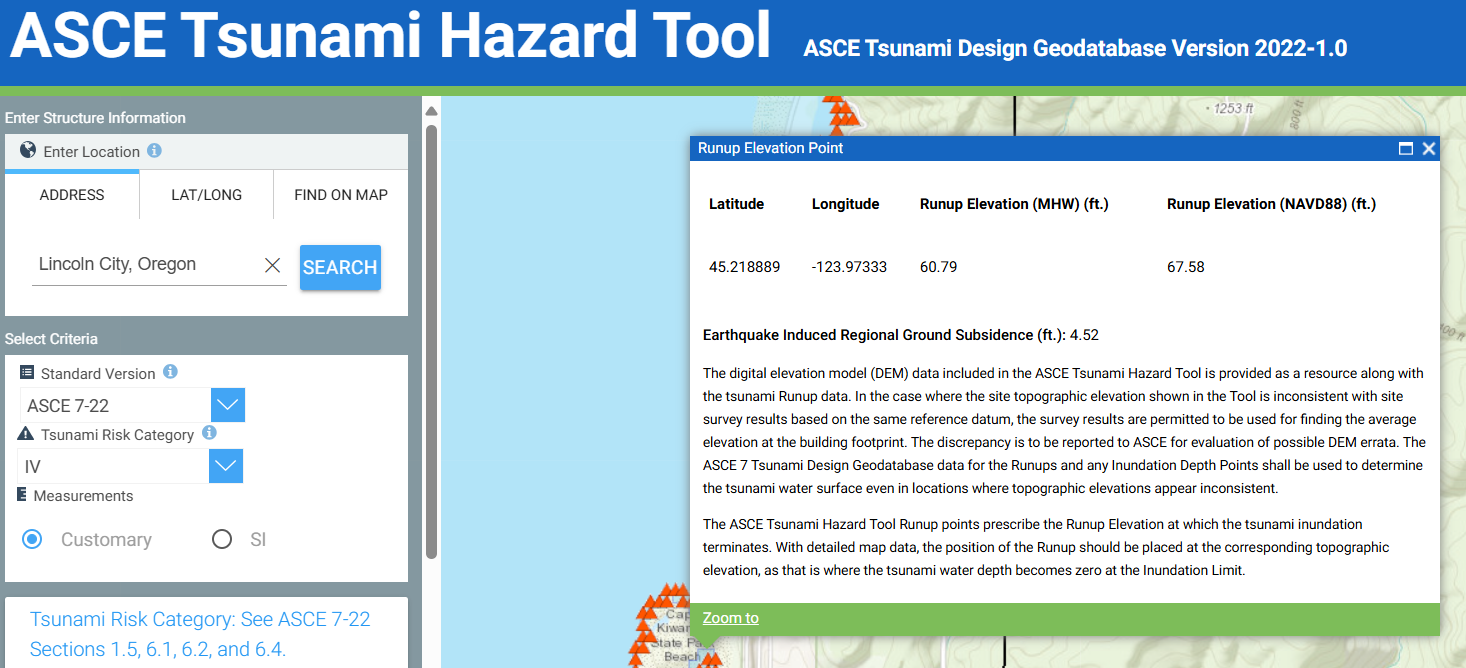Select the SI measurements radio button

(222, 539)
